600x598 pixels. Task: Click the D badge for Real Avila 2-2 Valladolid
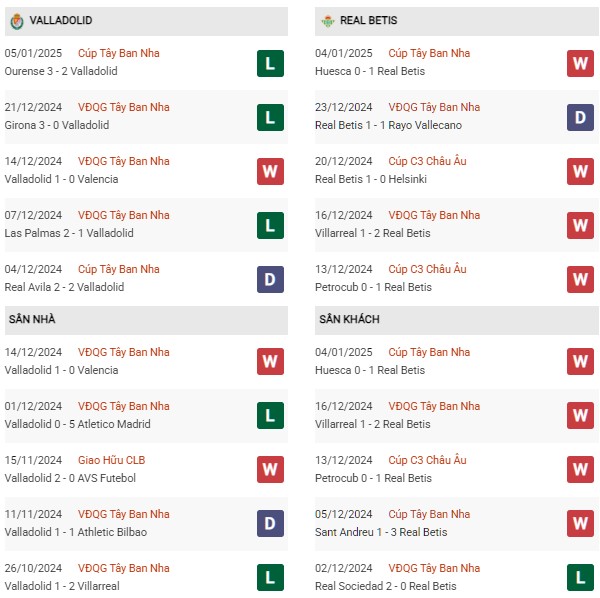click(x=270, y=279)
